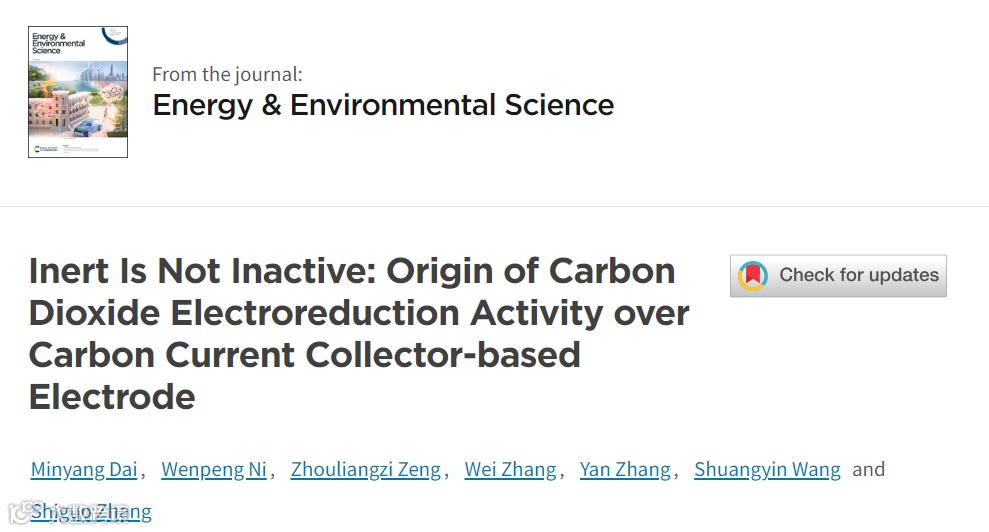Select the Zhouliangzi Zeng author link
Screen dimensions: 989x532
point(365,469)
